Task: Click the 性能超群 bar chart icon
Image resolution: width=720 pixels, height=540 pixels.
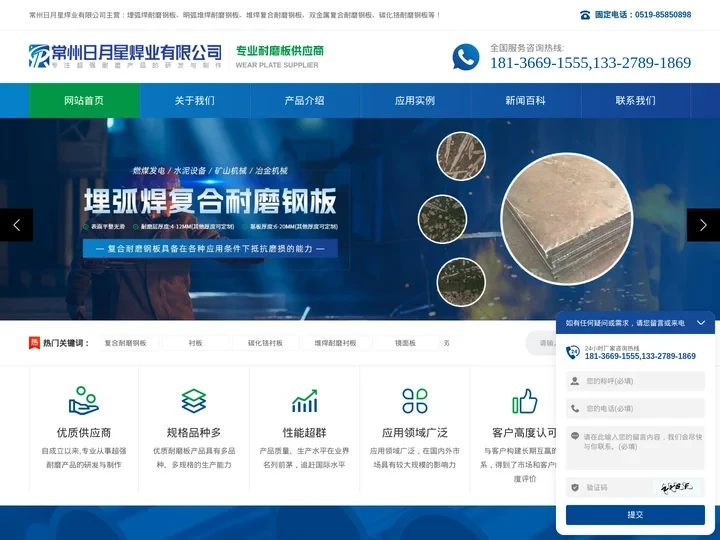Action: [305, 401]
